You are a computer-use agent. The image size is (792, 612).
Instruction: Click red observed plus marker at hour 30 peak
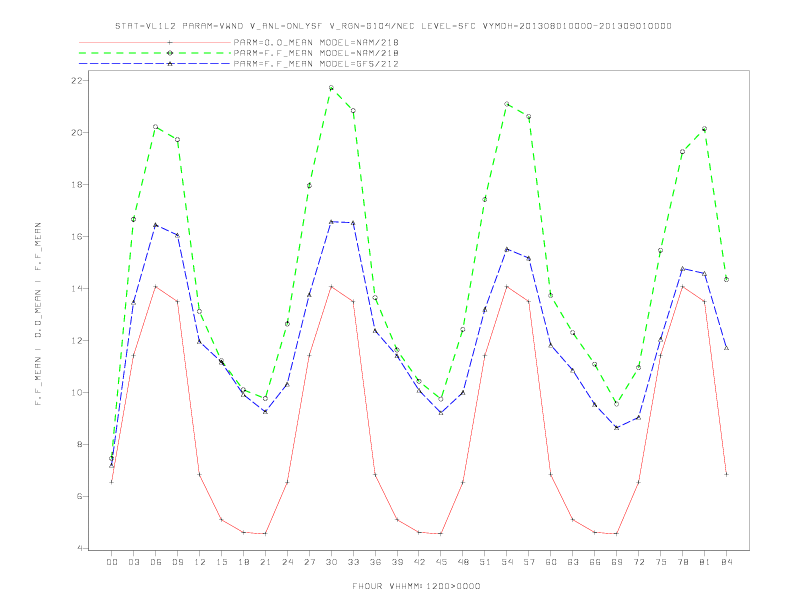pyautogui.click(x=331, y=287)
